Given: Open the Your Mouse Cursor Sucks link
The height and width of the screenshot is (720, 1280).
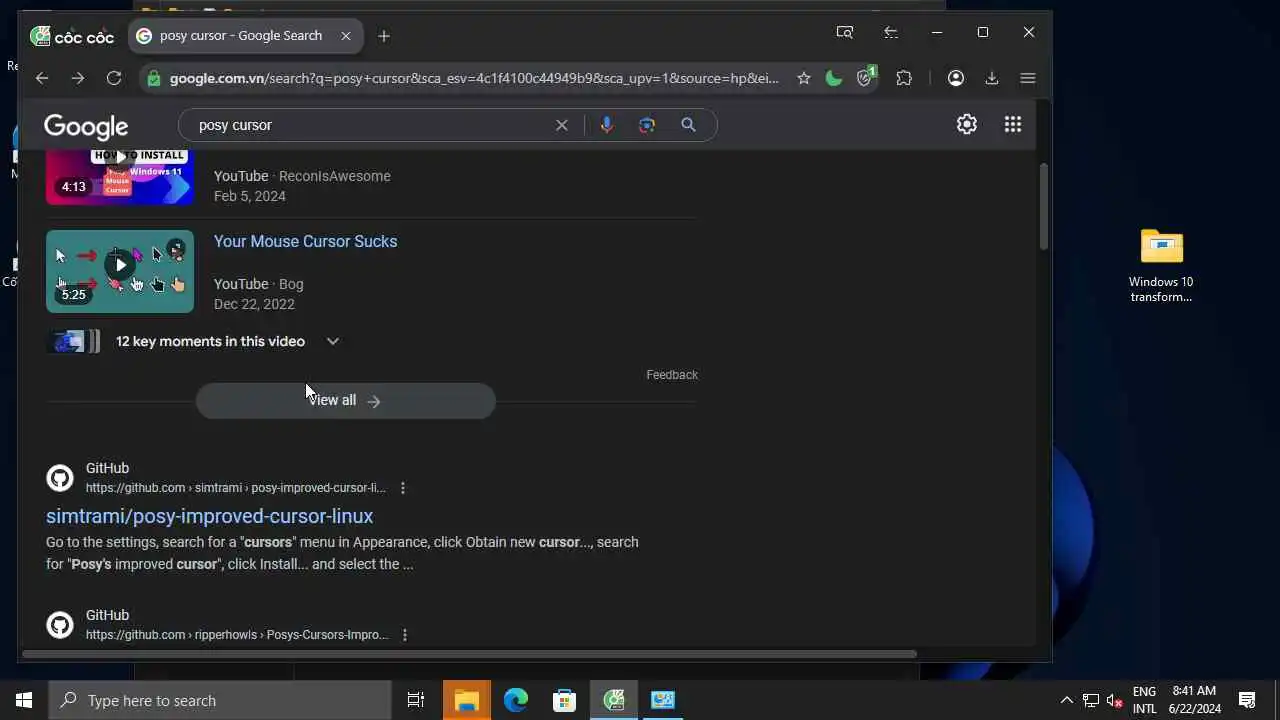Looking at the screenshot, I should coord(305,241).
